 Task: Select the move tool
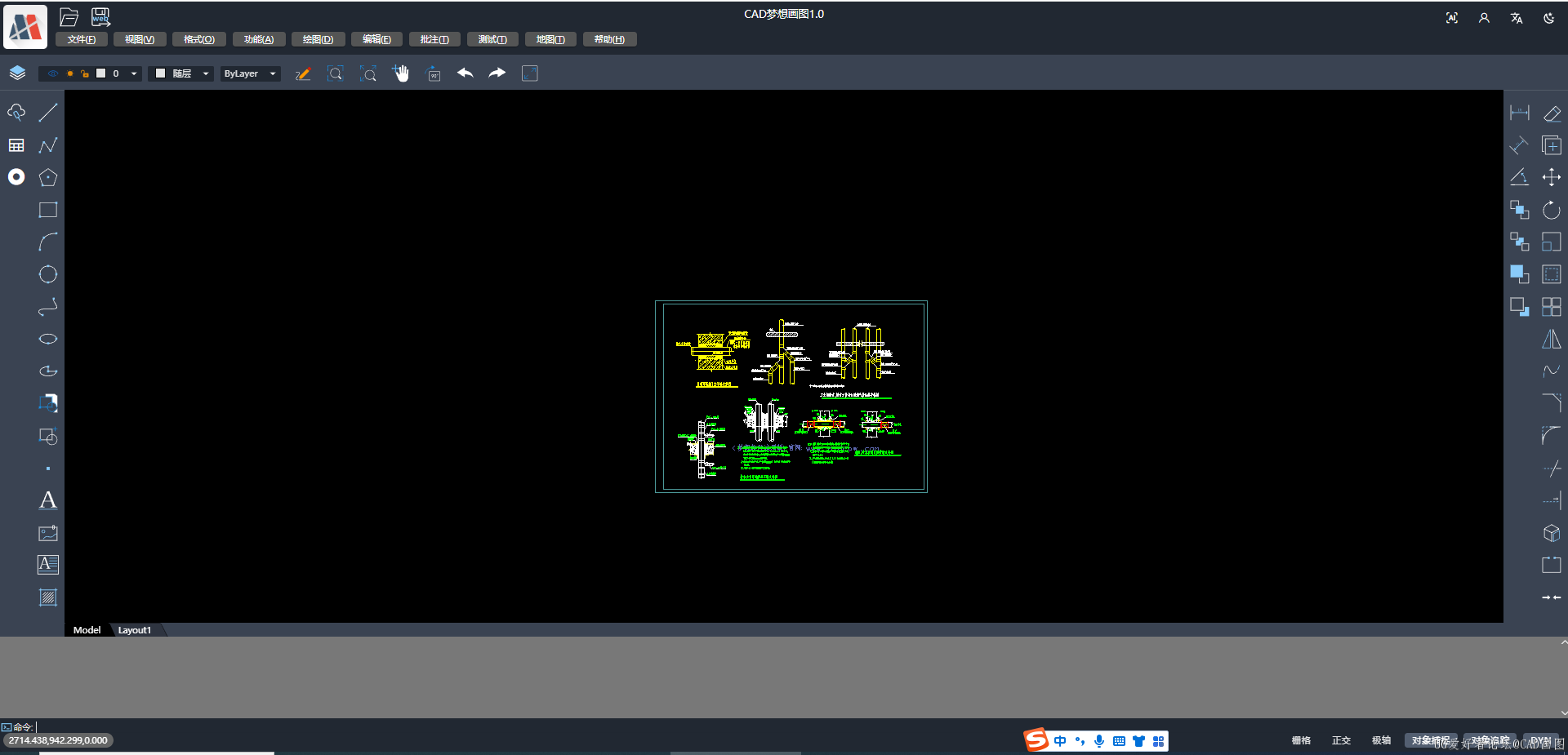[1552, 177]
